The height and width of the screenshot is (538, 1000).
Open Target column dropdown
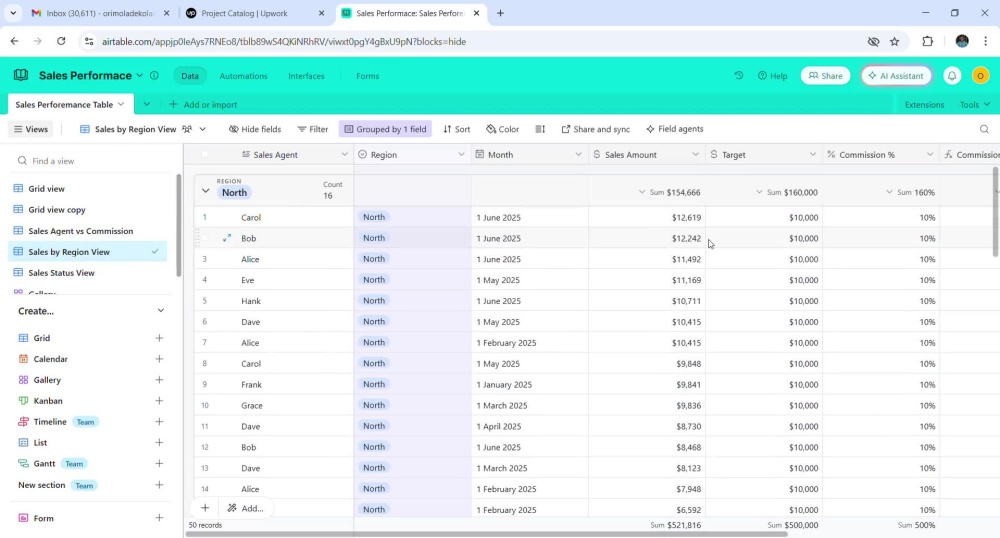(x=812, y=154)
